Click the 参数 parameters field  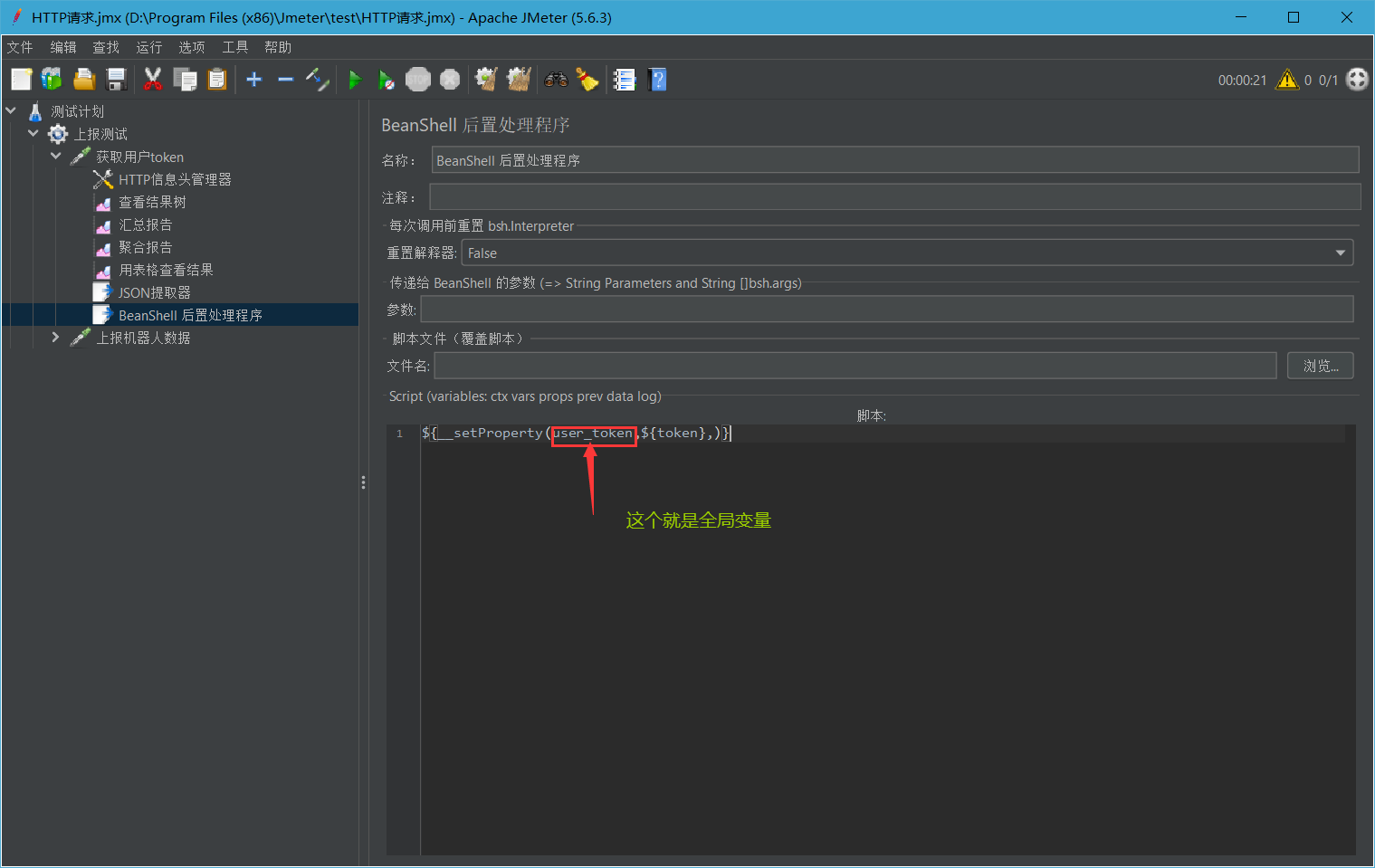click(887, 309)
